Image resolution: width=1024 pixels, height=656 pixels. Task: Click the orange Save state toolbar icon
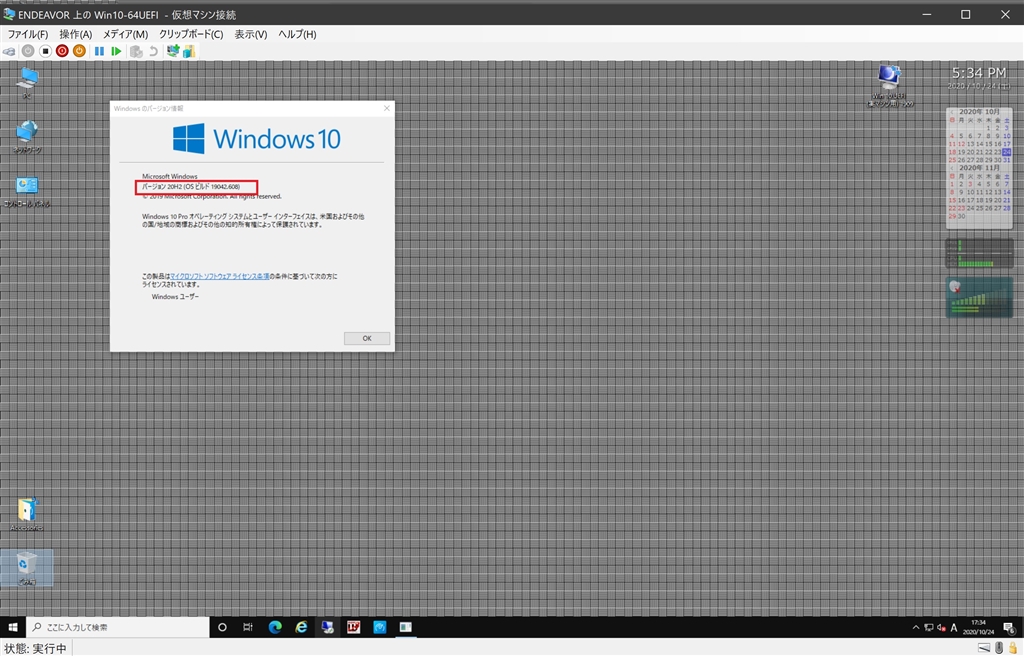coord(79,51)
